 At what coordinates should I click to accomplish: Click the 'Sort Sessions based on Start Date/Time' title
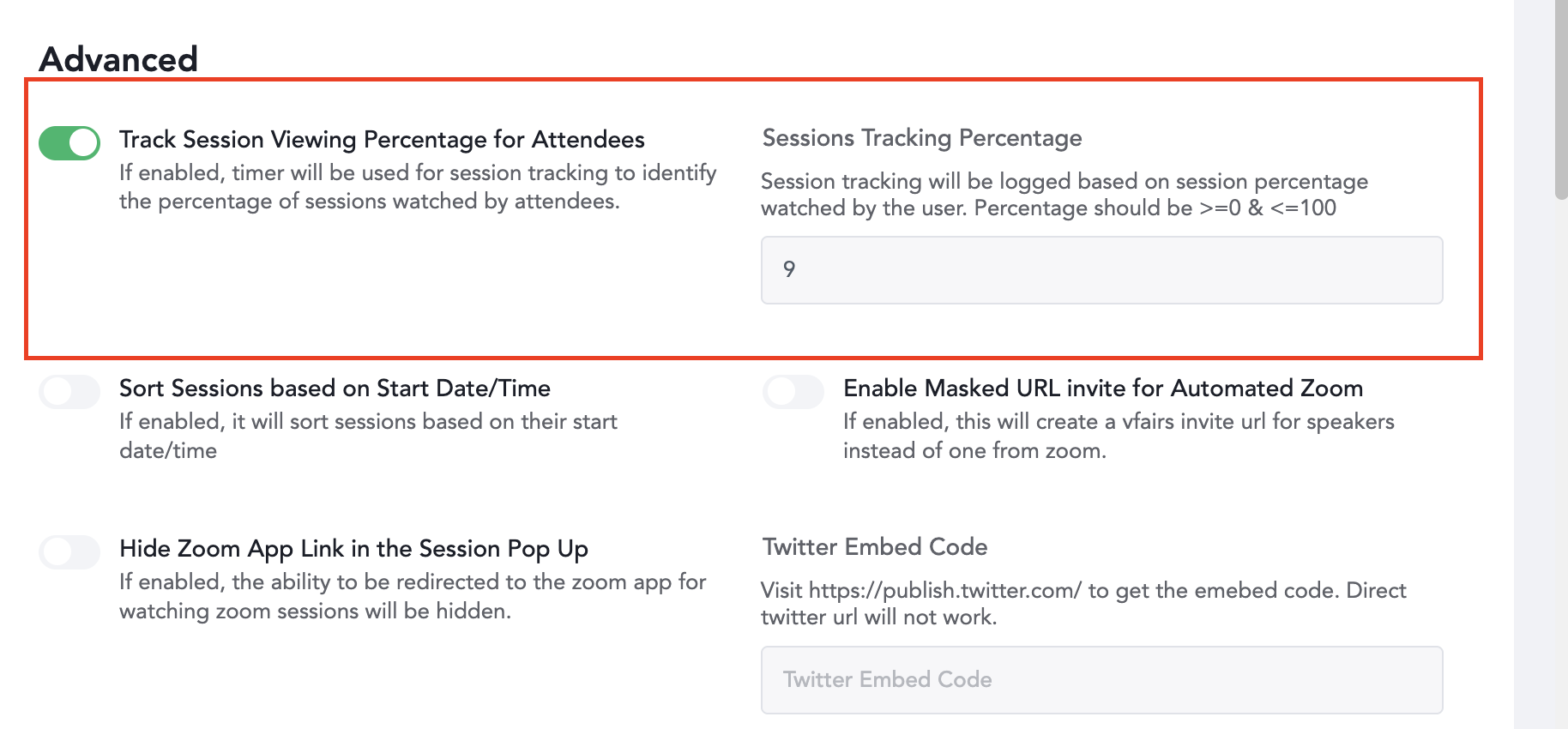(335, 389)
